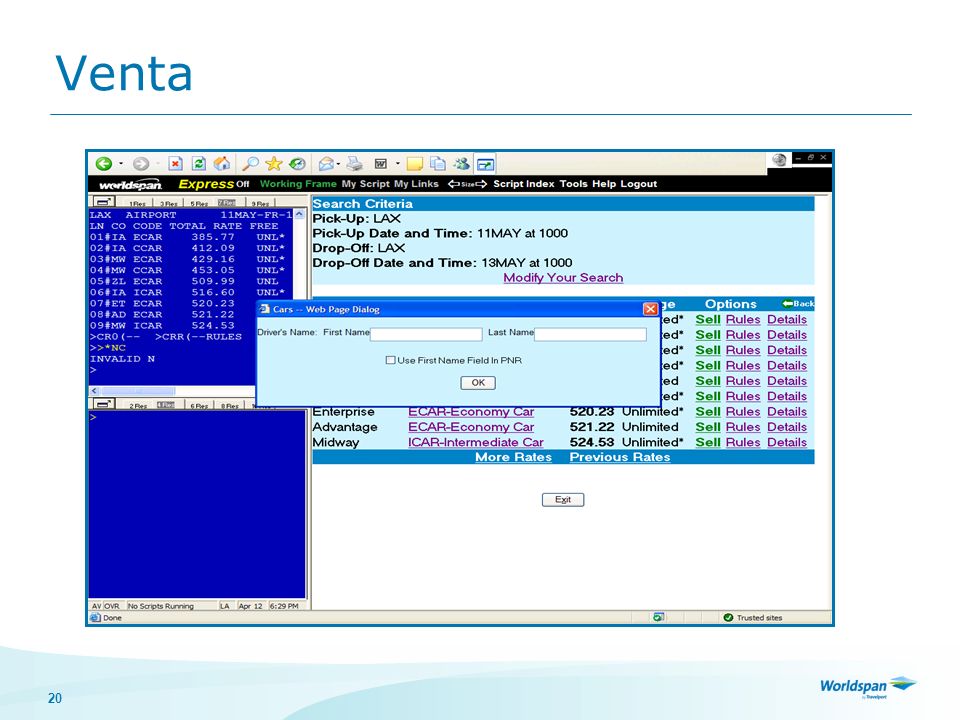Open the Help menu
This screenshot has height=720, width=960.
pyautogui.click(x=604, y=184)
